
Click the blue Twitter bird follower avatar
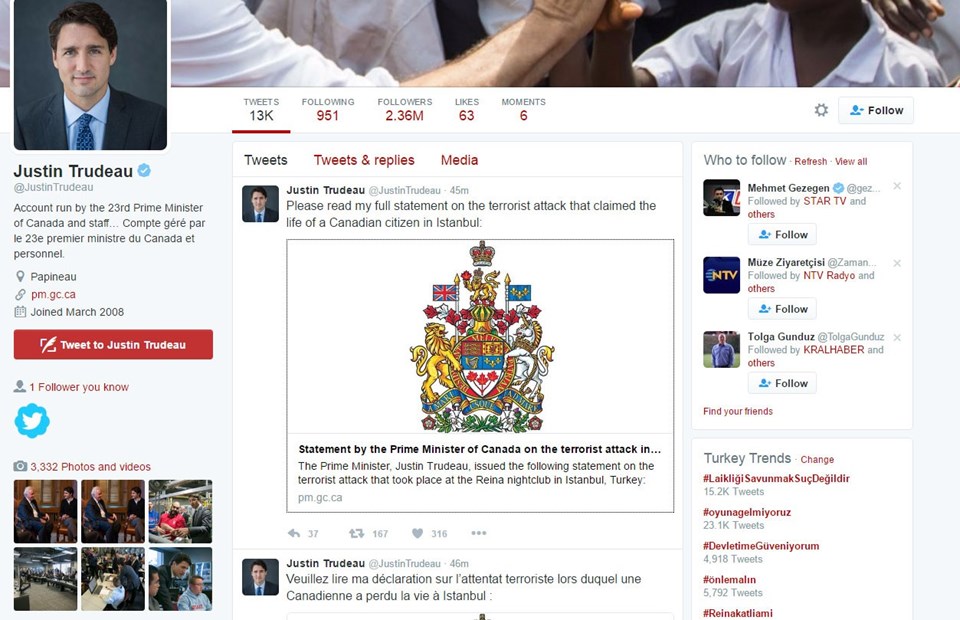[32, 420]
